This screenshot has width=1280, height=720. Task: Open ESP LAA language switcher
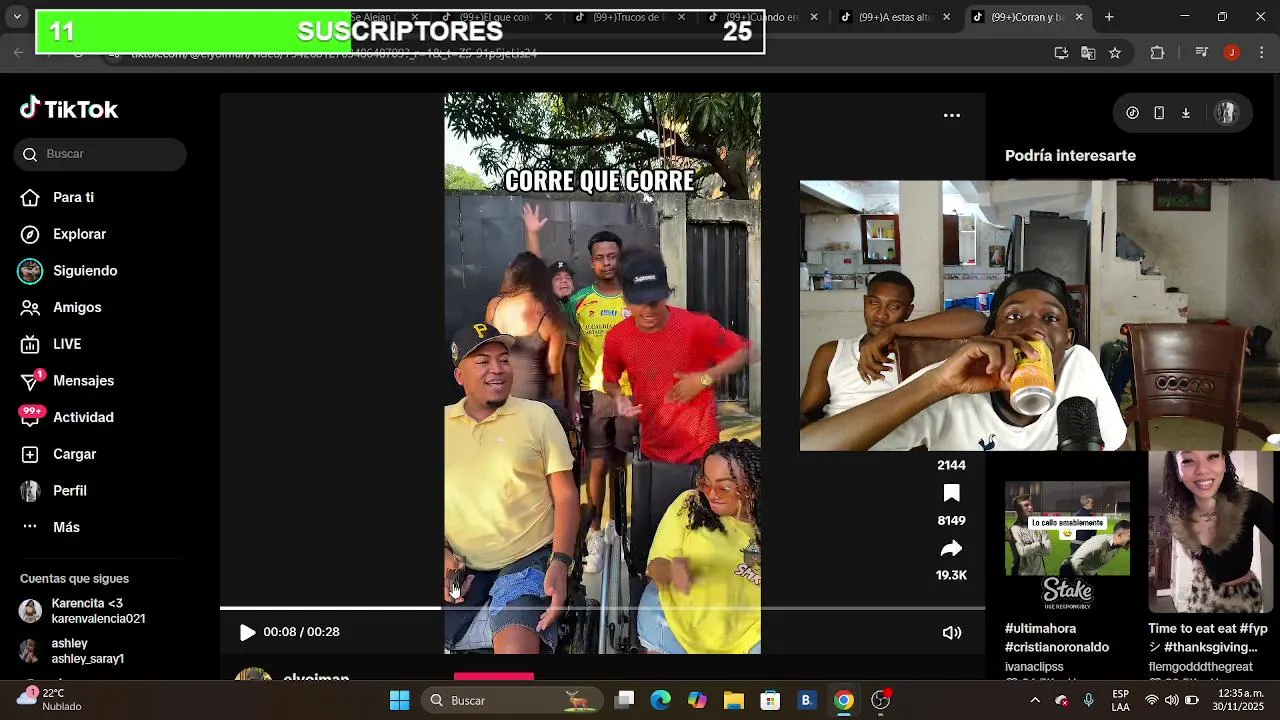pyautogui.click(x=1121, y=700)
